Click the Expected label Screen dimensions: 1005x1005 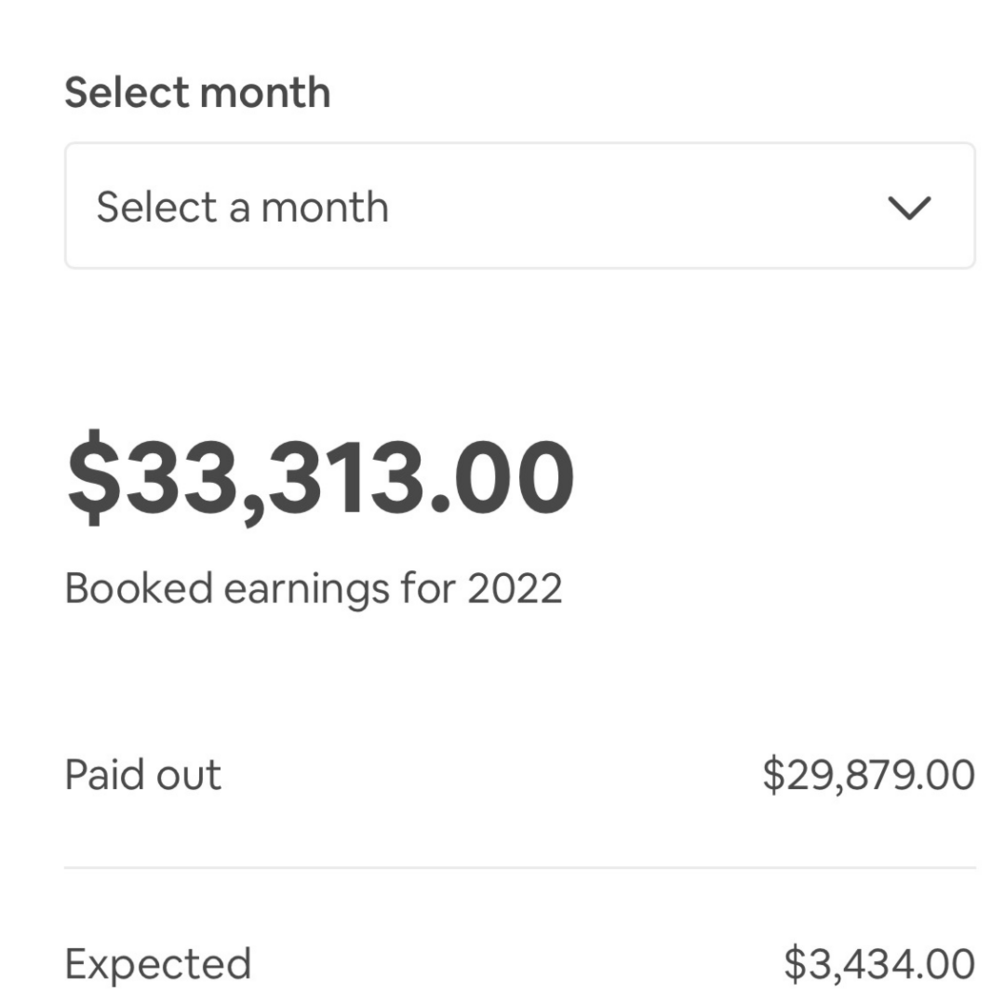(x=157, y=962)
